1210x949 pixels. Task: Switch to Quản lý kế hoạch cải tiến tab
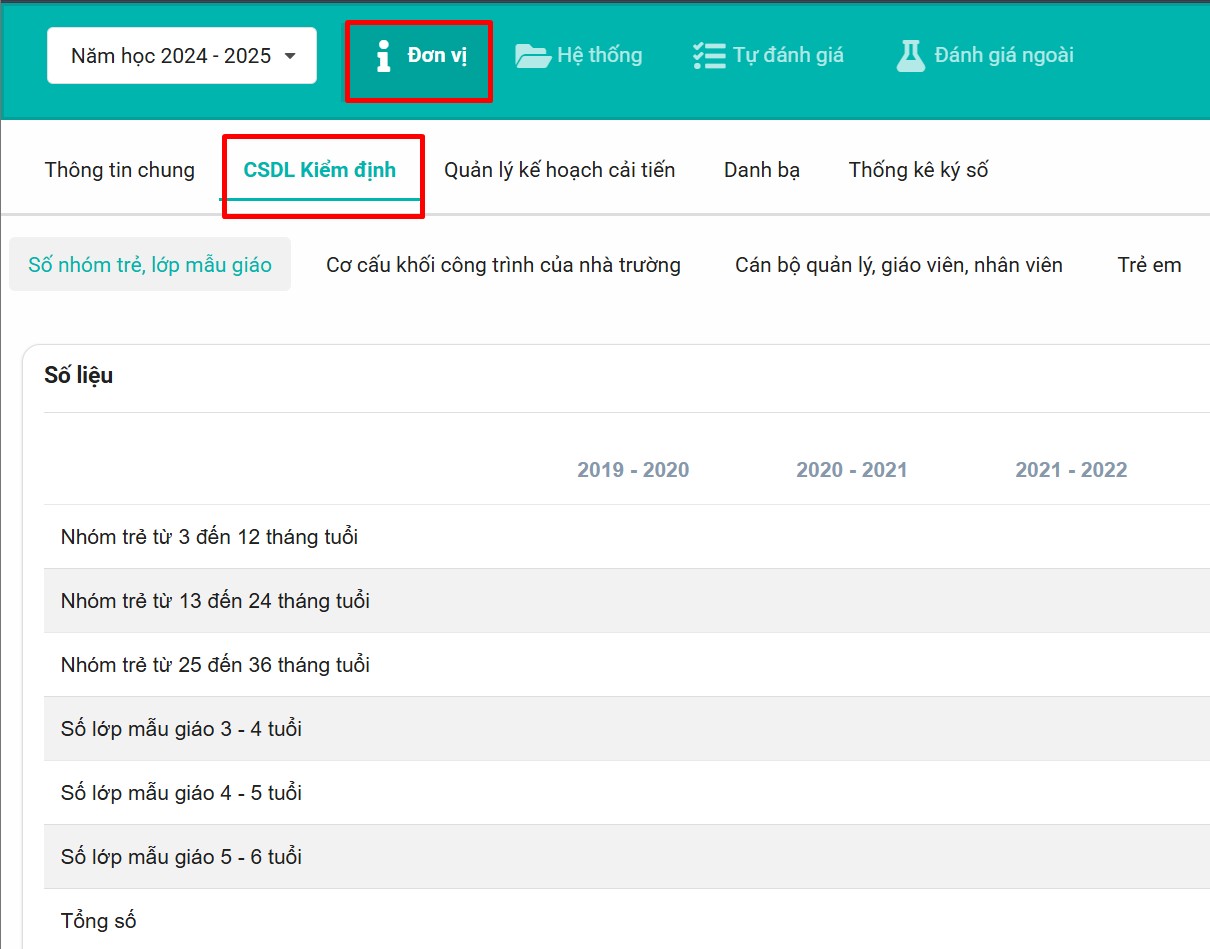559,170
